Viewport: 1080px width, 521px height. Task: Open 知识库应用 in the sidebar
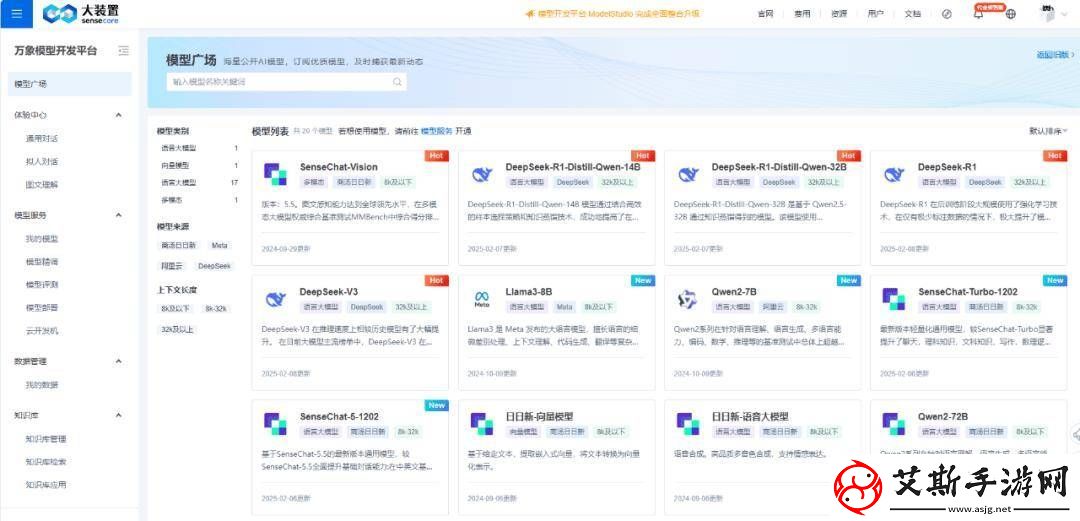pos(45,484)
